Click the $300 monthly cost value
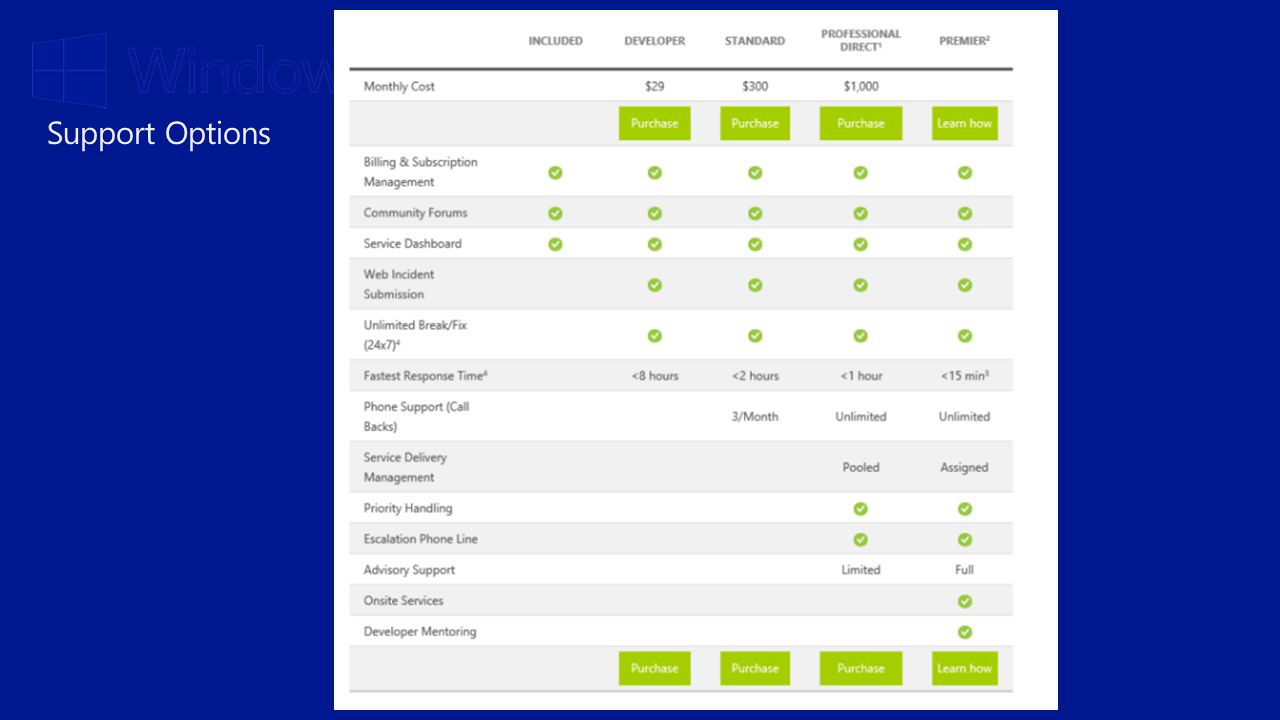Image resolution: width=1280 pixels, height=720 pixels. tap(755, 86)
